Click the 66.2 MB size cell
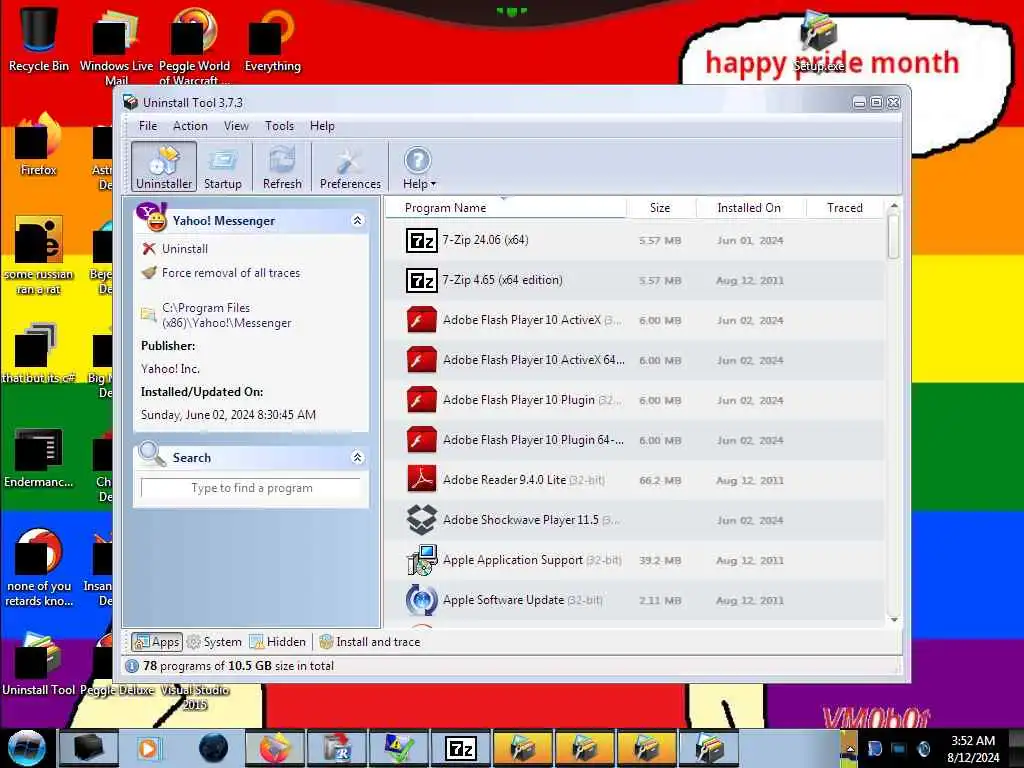The image size is (1024, 768). pos(660,481)
